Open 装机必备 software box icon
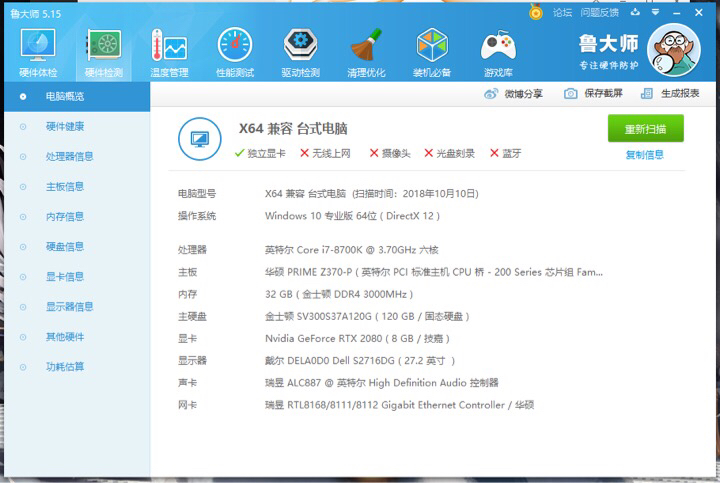 432,53
